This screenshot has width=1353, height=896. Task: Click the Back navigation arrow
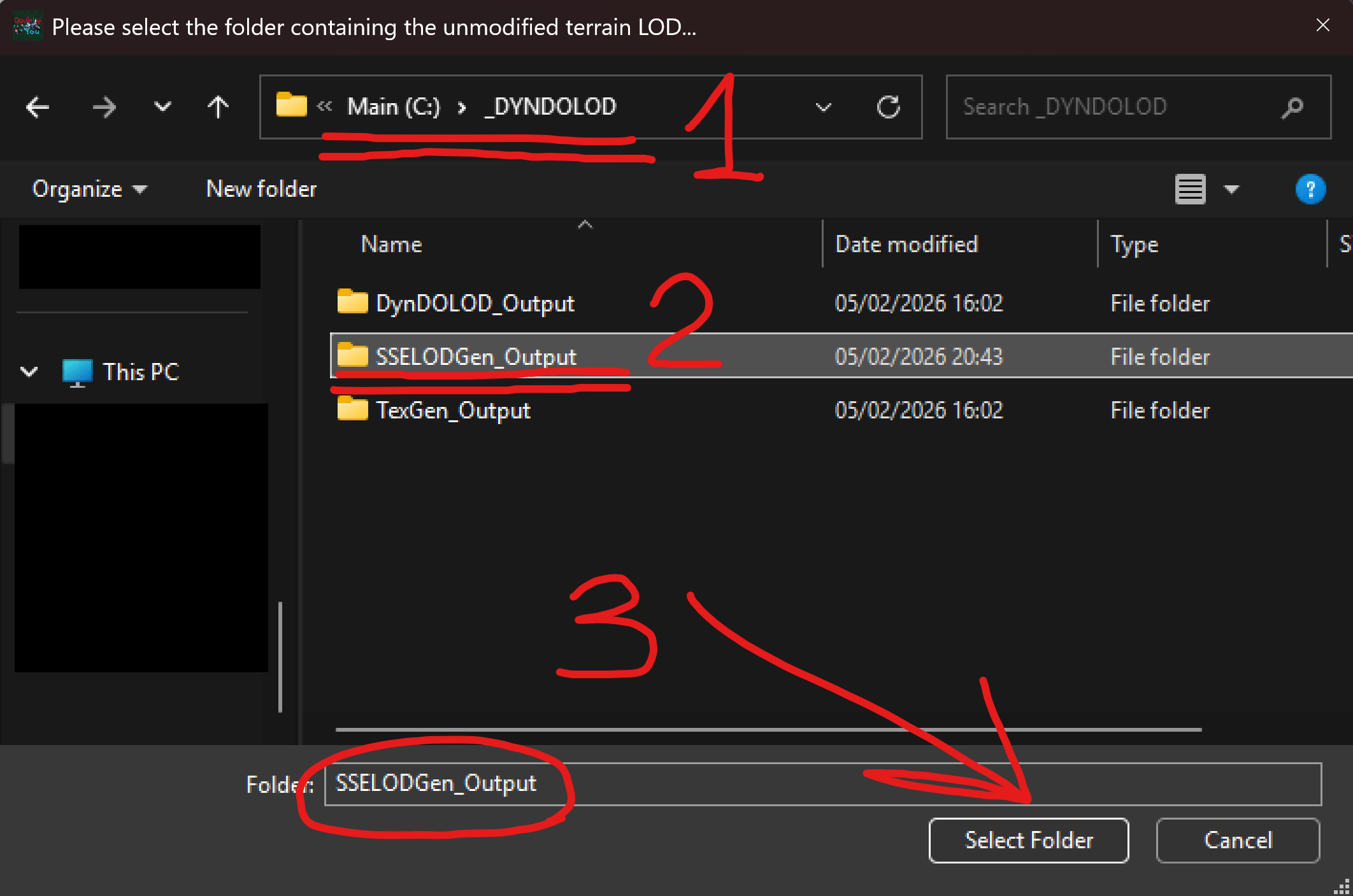[38, 107]
